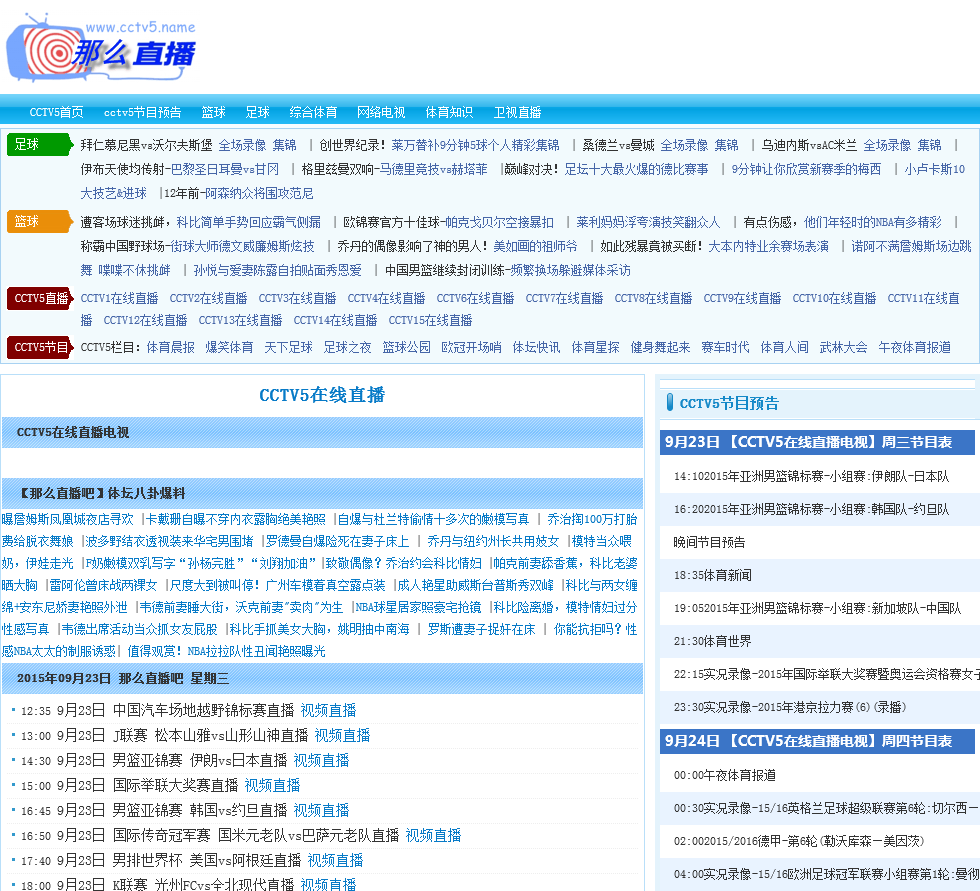Open 科比简单手势回应霸气侧漏 link
This screenshot has width=980, height=891.
click(249, 222)
